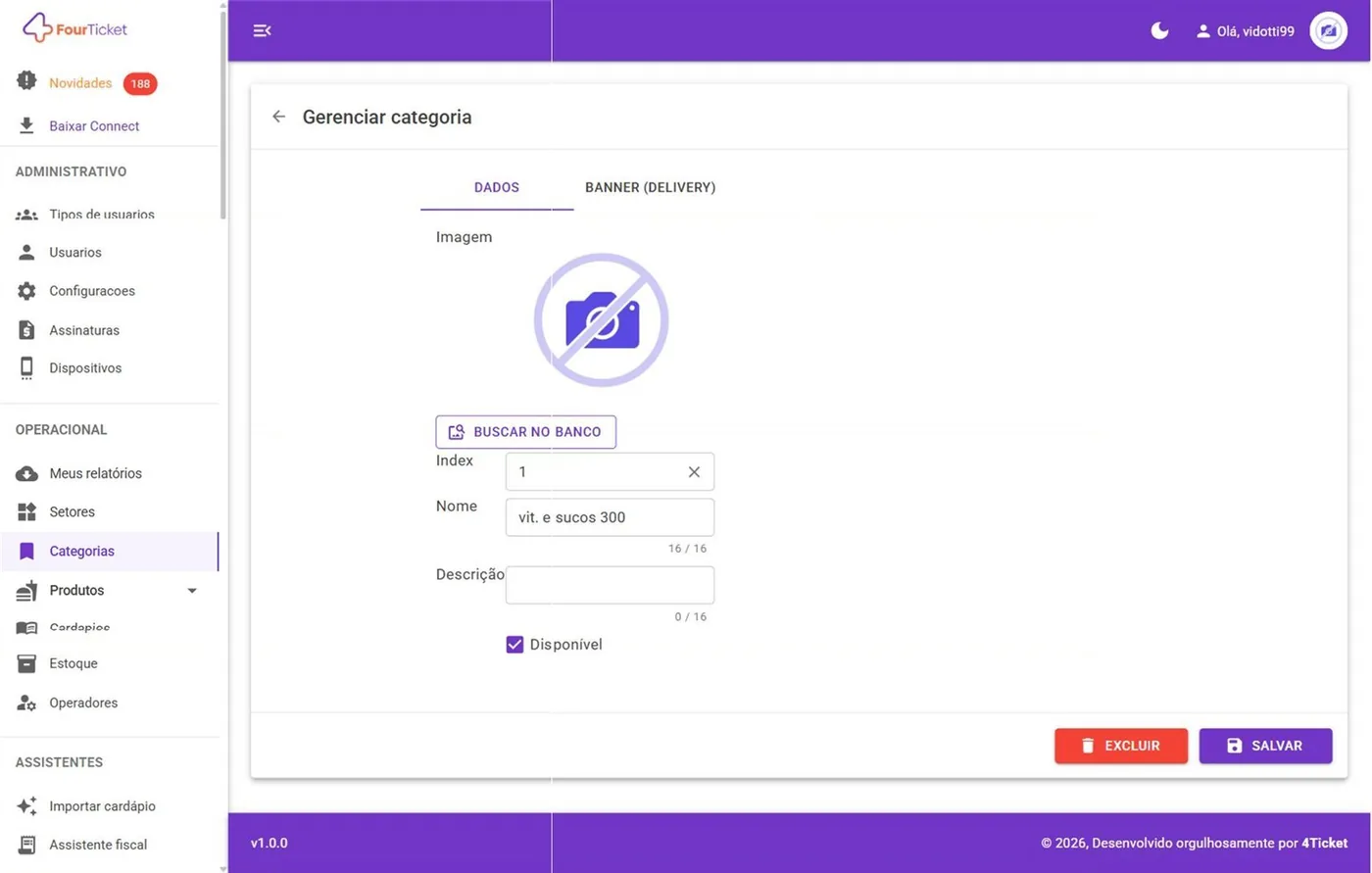Click the Olá, vidotti99 user greeting
This screenshot has width=1372, height=873.
(1245, 31)
